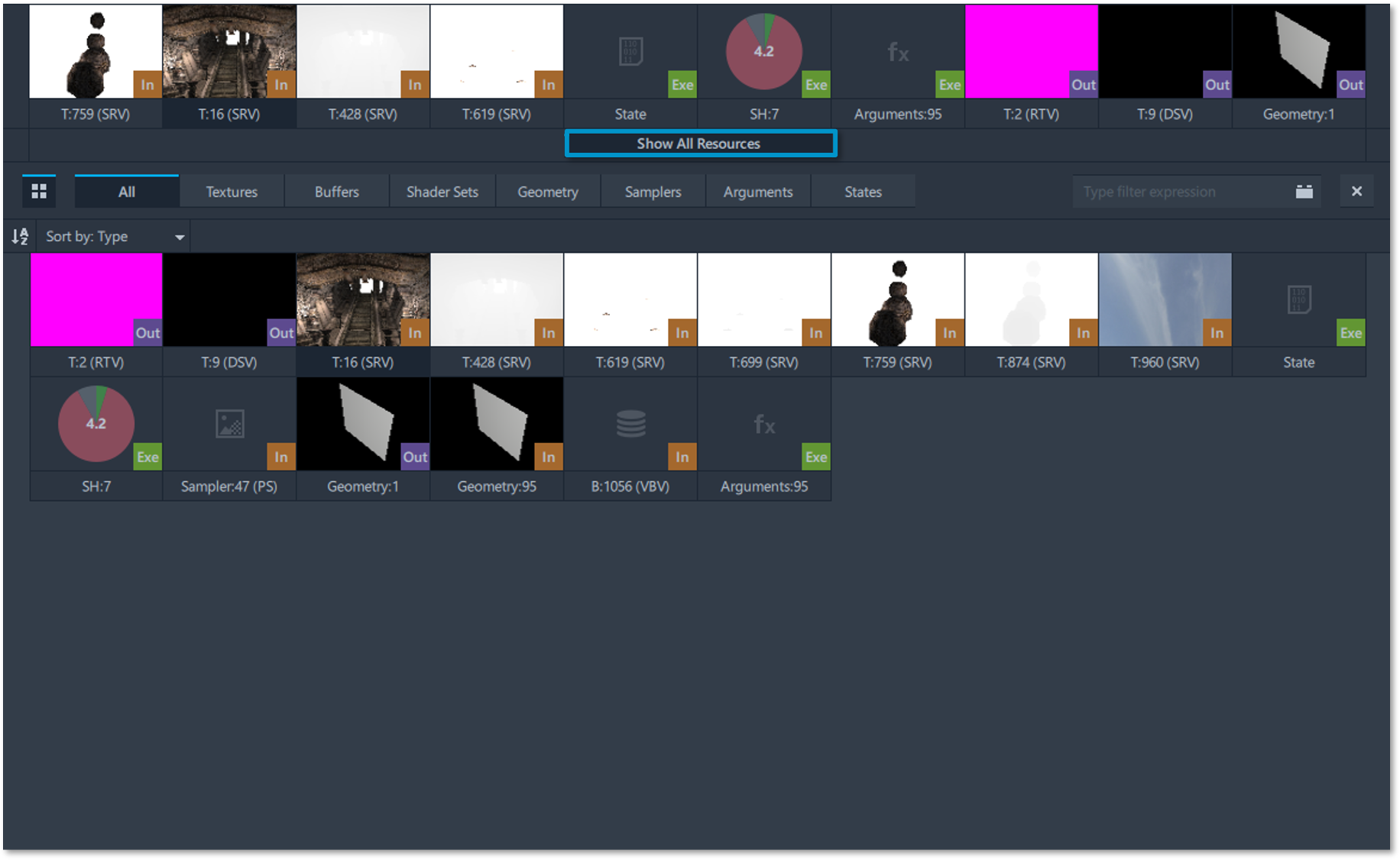Close the resources filter panel
This screenshot has width=1400, height=860.
click(x=1356, y=192)
